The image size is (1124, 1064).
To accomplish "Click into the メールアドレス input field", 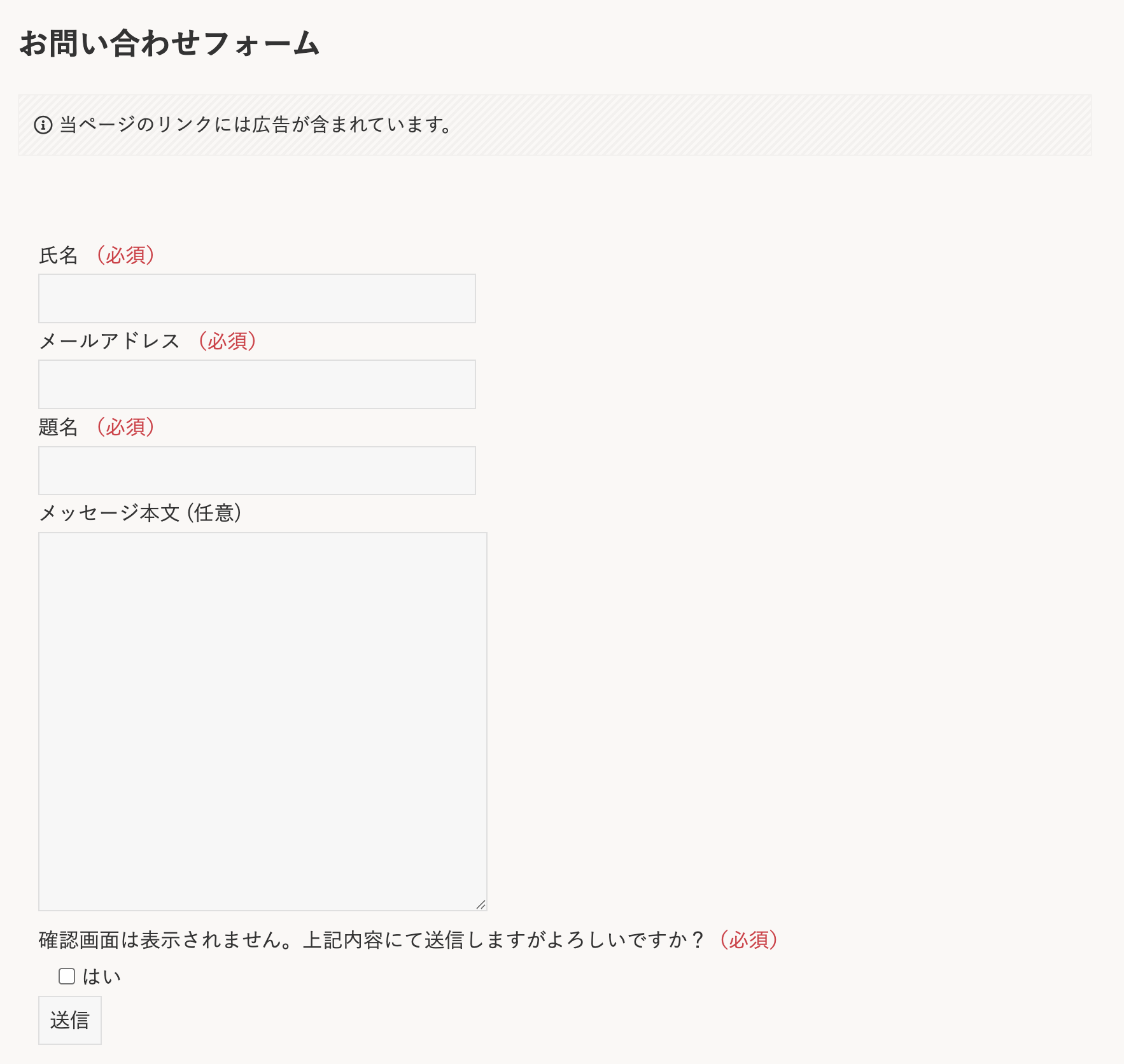I will [x=256, y=384].
